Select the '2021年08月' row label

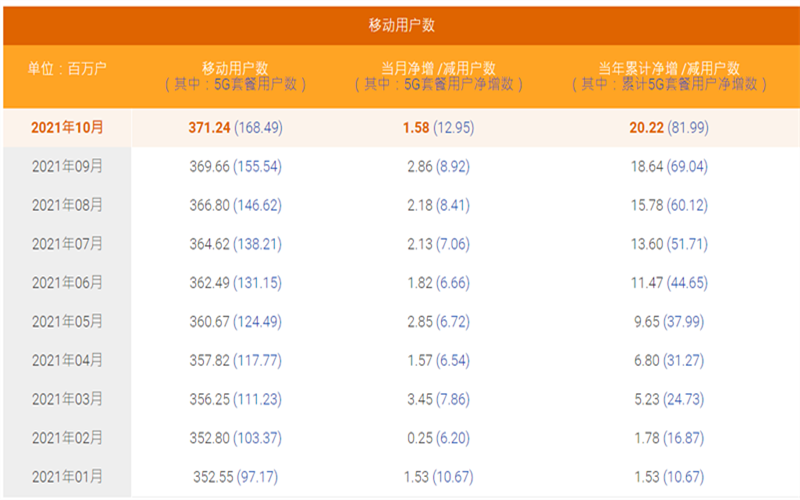67,205
